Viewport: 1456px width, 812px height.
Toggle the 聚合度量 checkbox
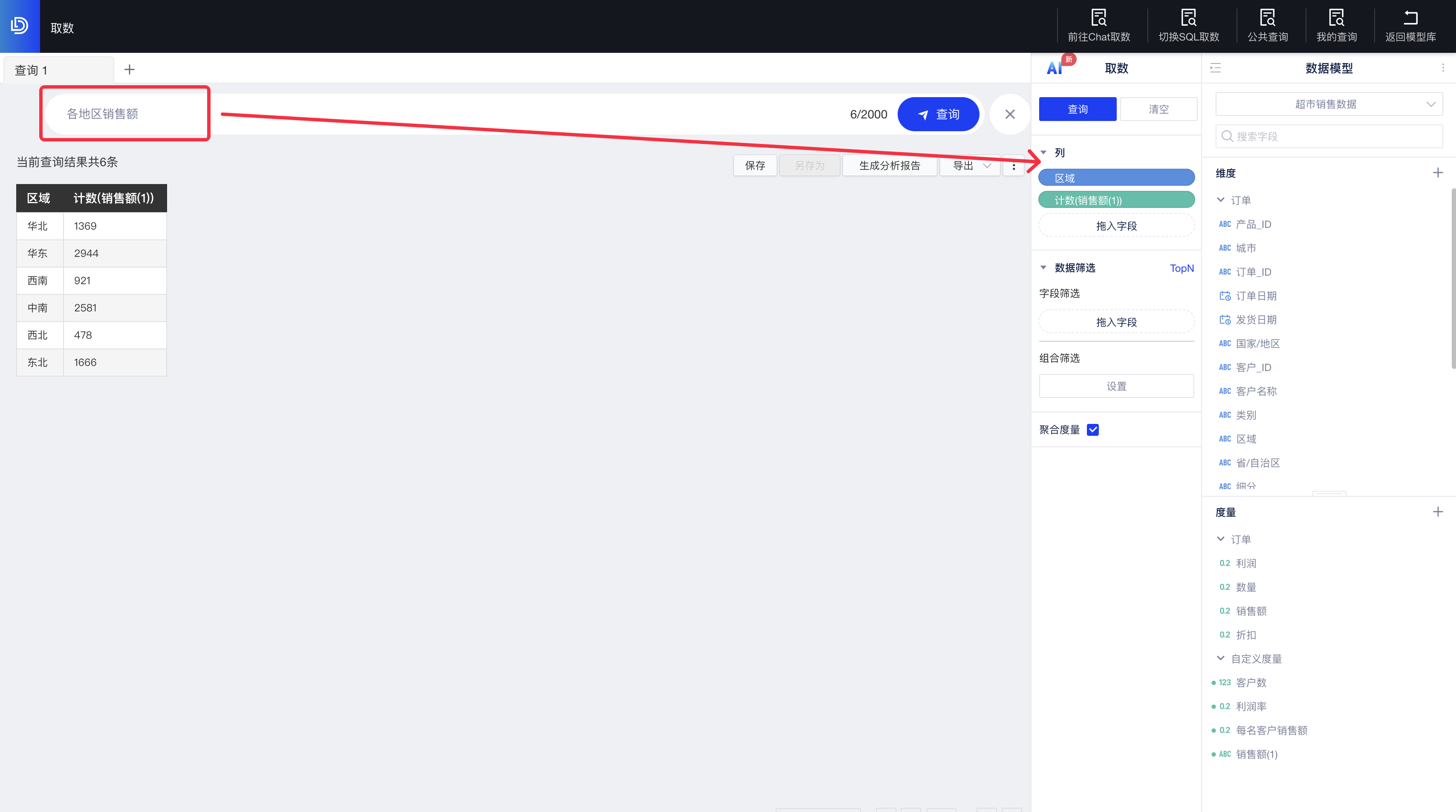pyautogui.click(x=1093, y=430)
